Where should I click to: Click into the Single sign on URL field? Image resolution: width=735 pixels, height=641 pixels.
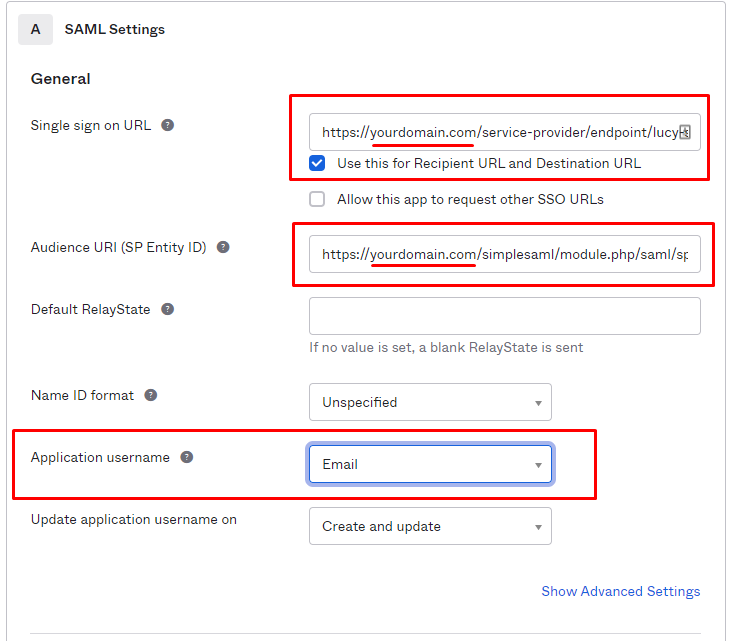tap(505, 132)
